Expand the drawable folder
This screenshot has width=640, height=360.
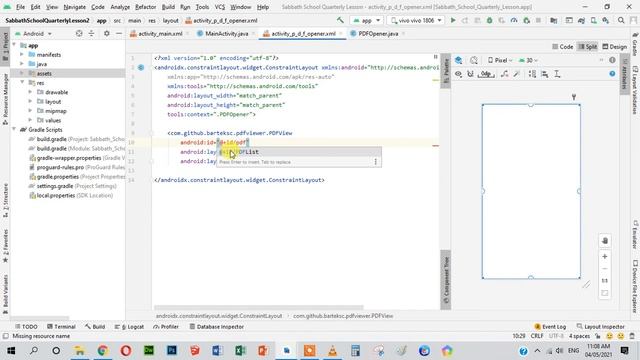(x=30, y=92)
